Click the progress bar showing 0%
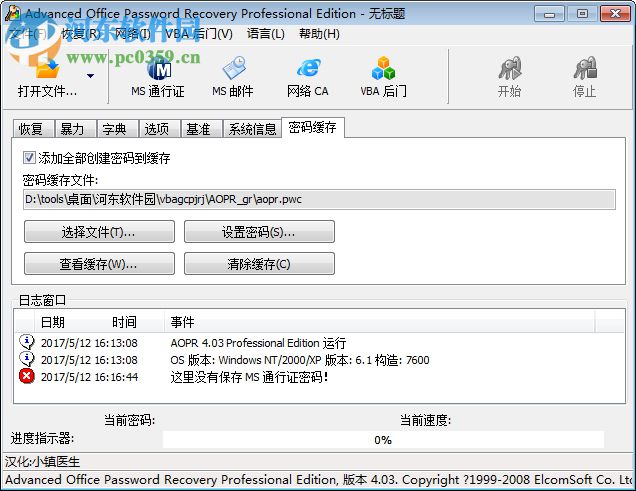 [x=383, y=440]
